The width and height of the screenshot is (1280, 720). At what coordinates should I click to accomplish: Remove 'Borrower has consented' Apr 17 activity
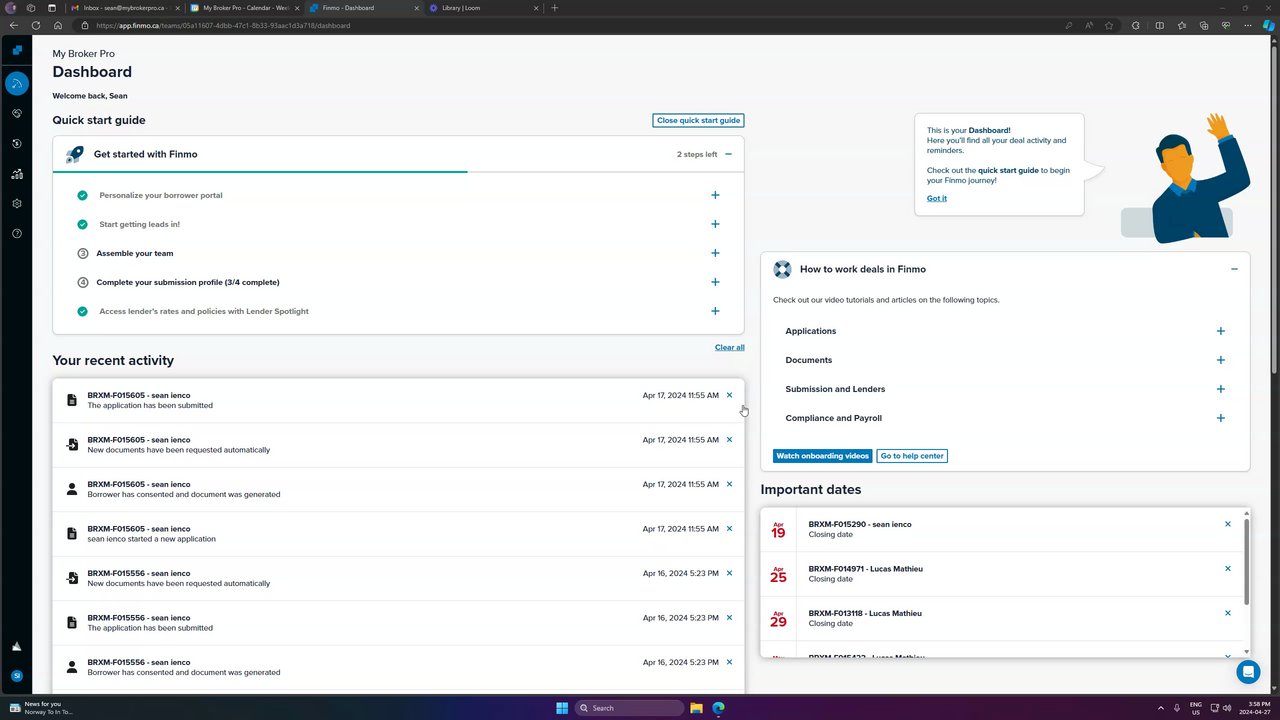729,484
